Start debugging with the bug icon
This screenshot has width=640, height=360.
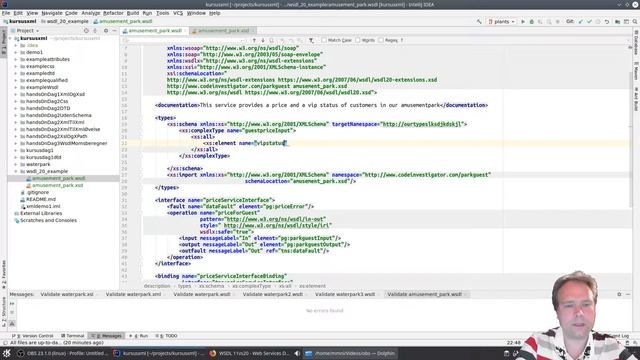531,21
